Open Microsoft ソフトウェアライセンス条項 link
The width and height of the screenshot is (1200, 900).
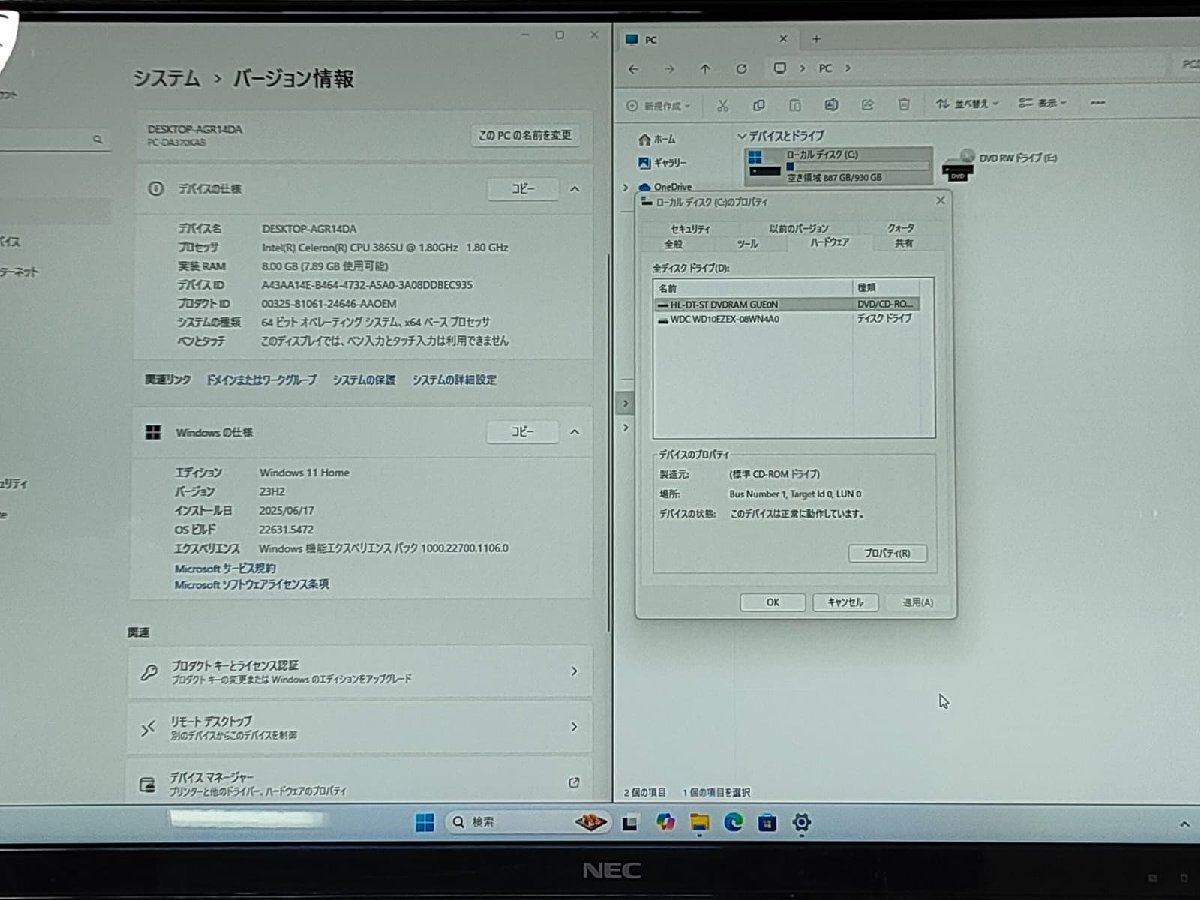click(252, 584)
